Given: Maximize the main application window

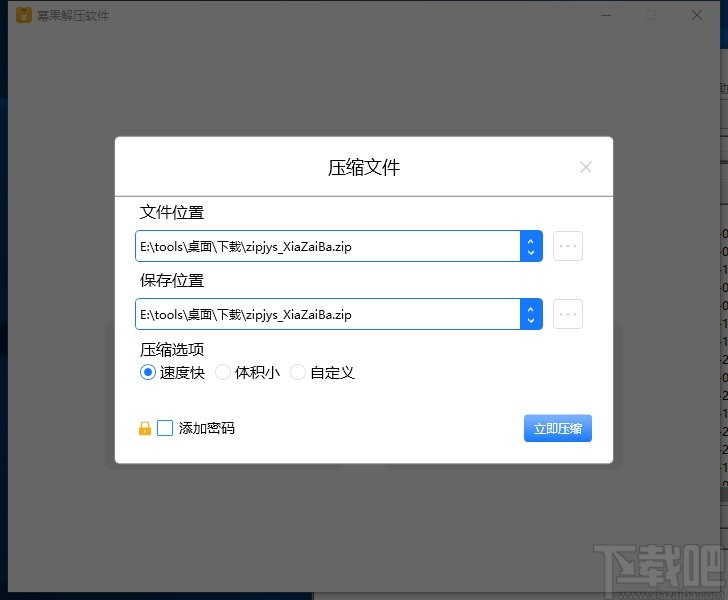Looking at the screenshot, I should pos(651,15).
